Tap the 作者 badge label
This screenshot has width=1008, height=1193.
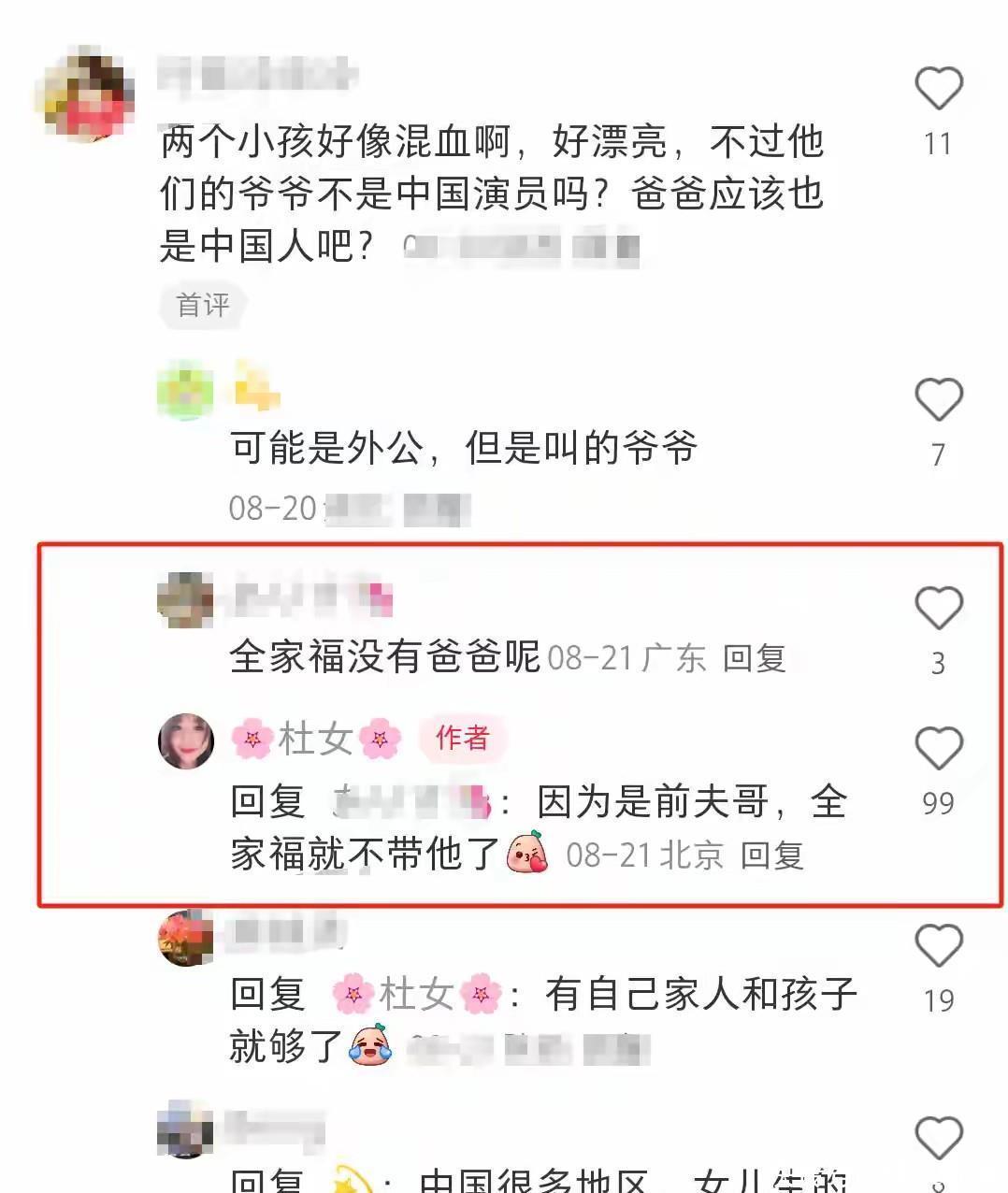click(462, 738)
